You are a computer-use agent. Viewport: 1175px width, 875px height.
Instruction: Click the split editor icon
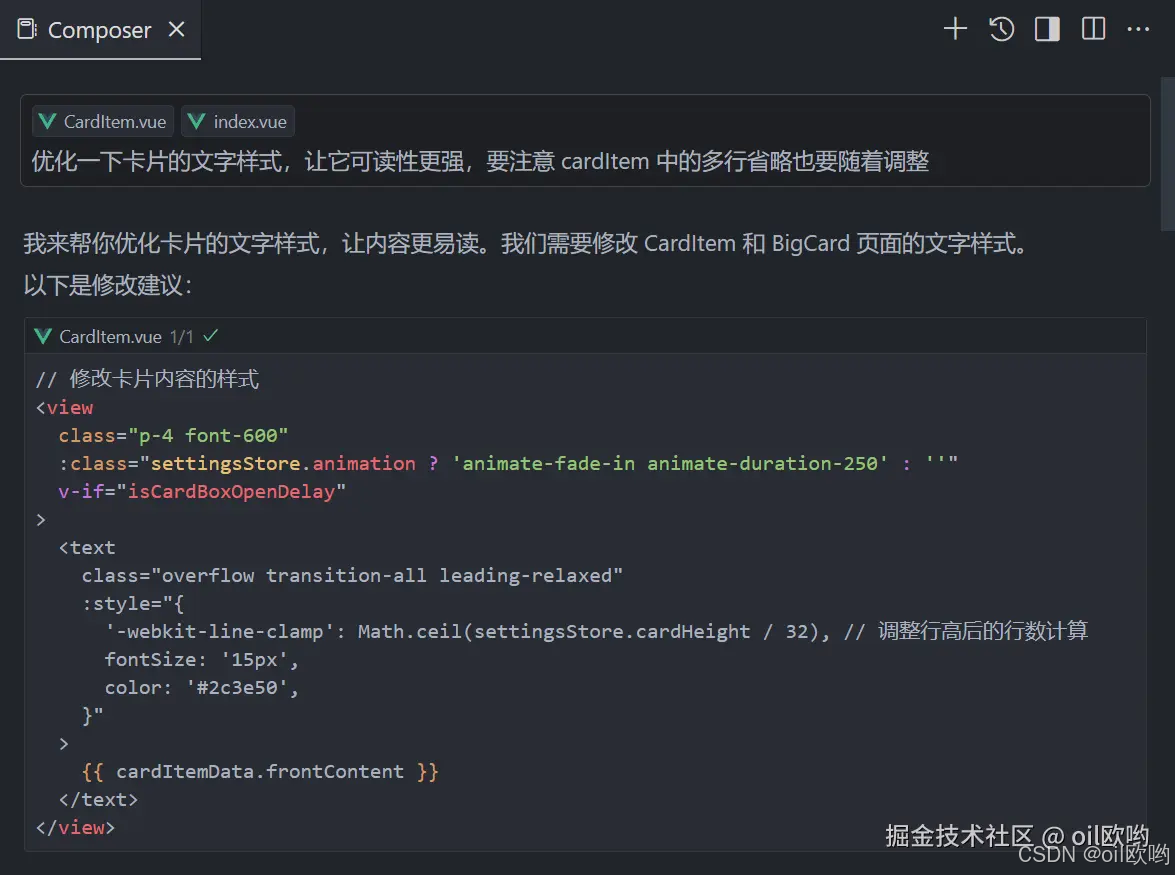[x=1093, y=29]
